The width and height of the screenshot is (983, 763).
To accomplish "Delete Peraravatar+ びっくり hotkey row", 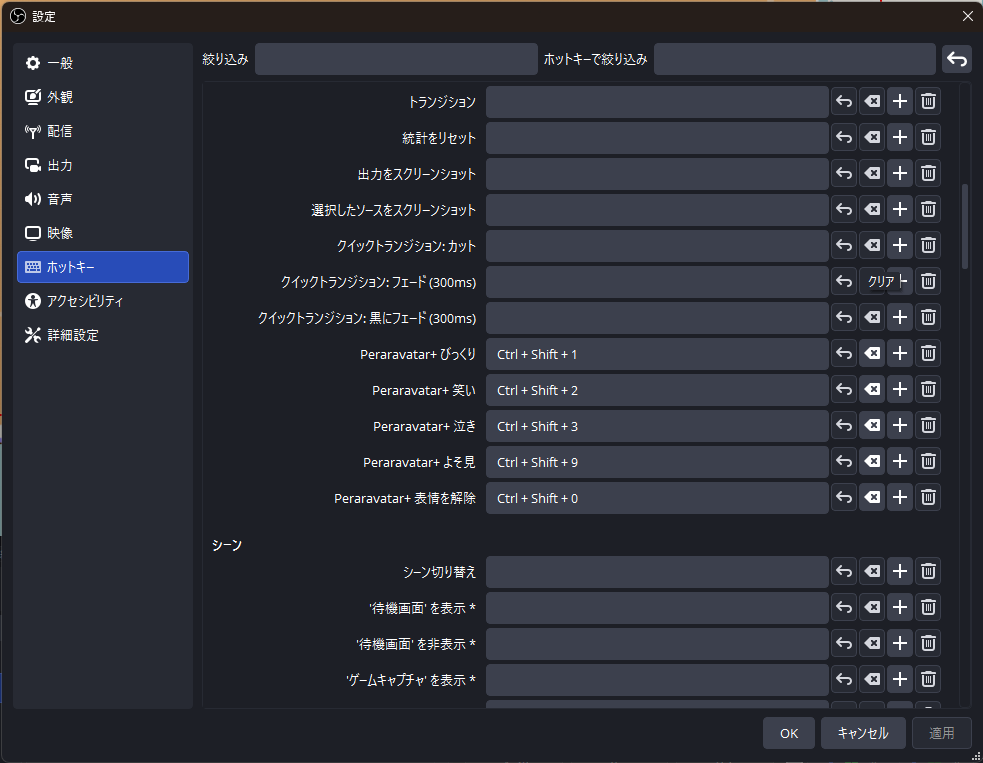I will tap(928, 354).
